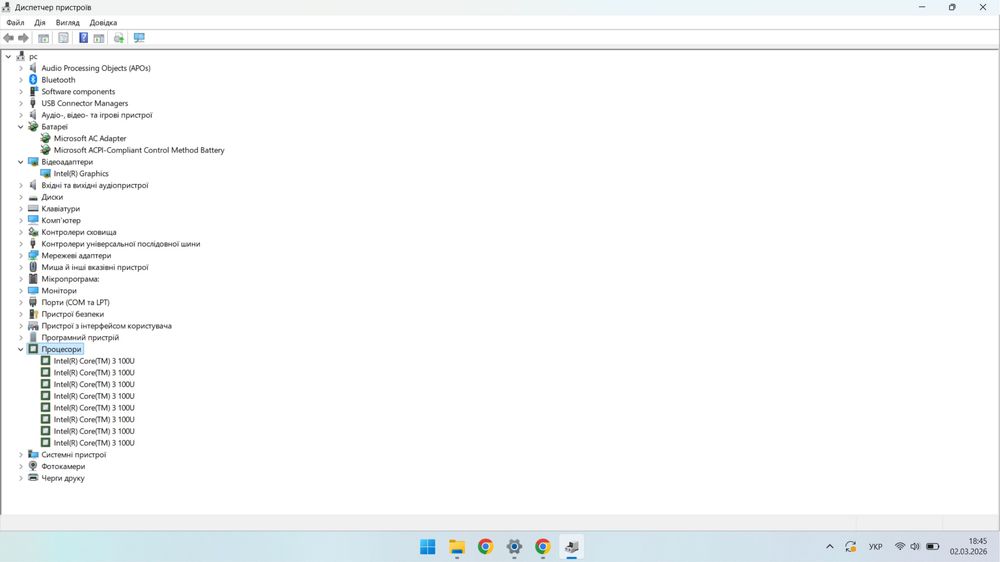Open Settings gear icon in the taskbar
The height and width of the screenshot is (562, 1000).
coord(514,547)
